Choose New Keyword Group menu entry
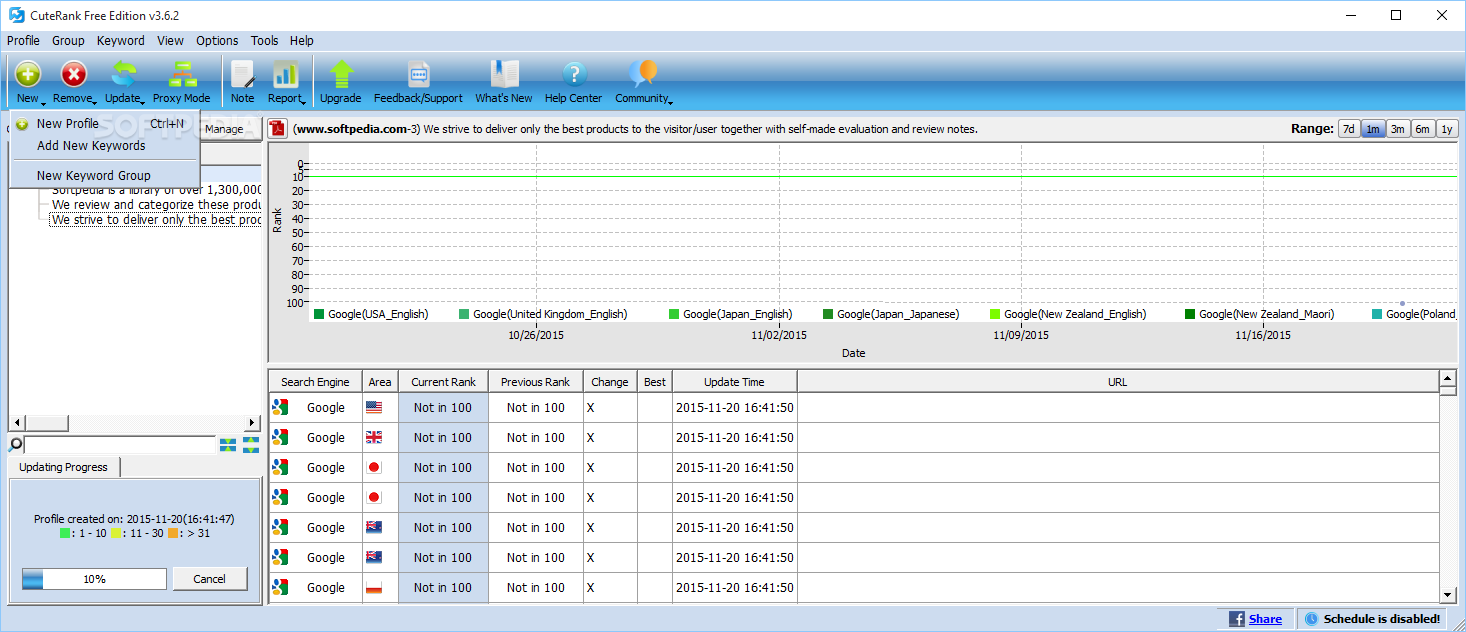This screenshot has height=632, width=1466. tap(105, 175)
